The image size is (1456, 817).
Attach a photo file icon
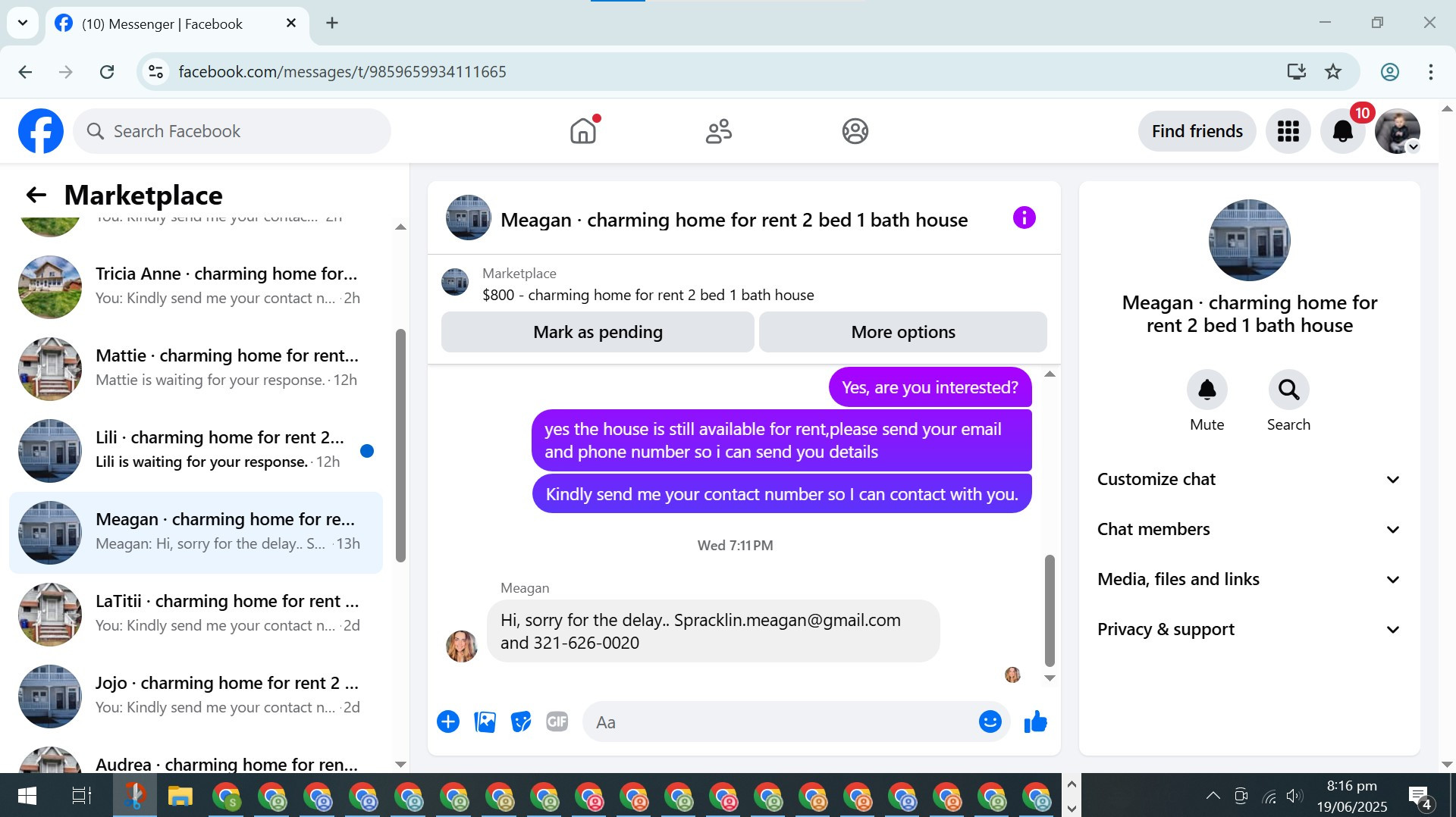pos(485,722)
